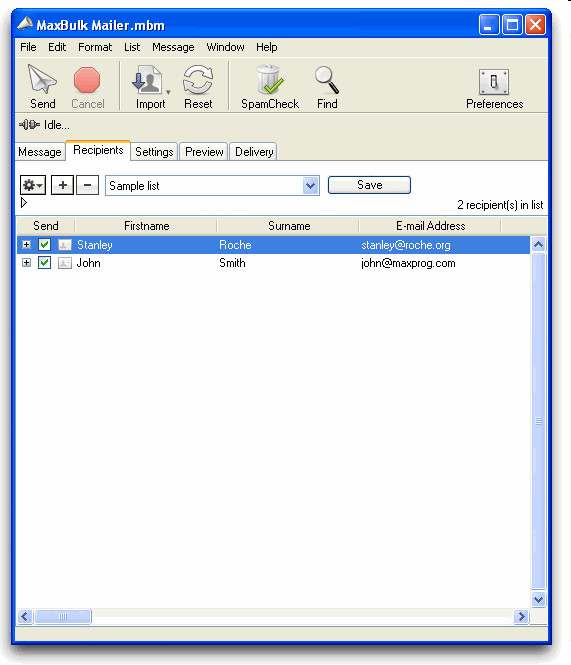571x665 pixels.
Task: Run SpamCheck trash can icon
Action: tap(269, 79)
